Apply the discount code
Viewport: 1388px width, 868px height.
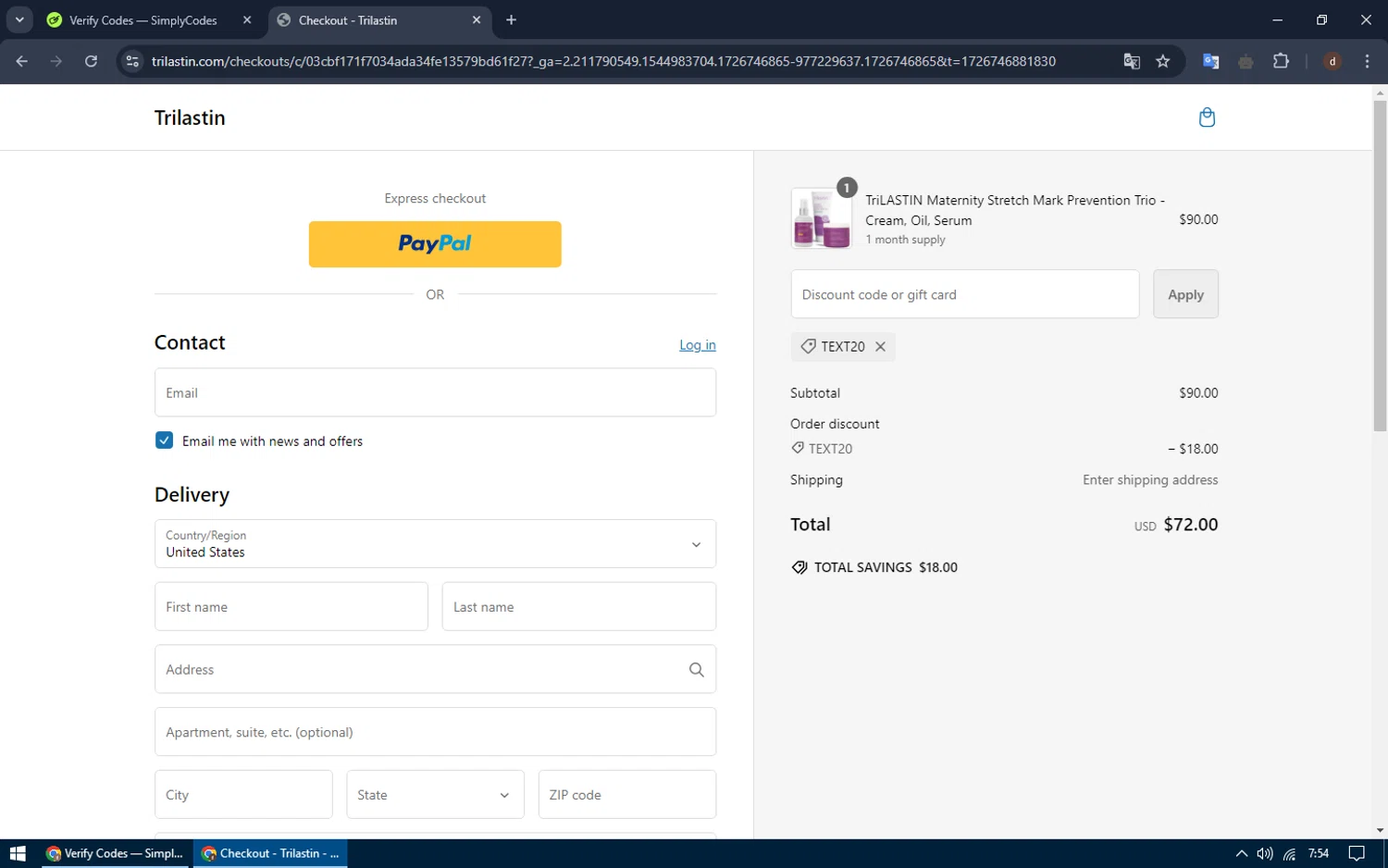[1185, 294]
